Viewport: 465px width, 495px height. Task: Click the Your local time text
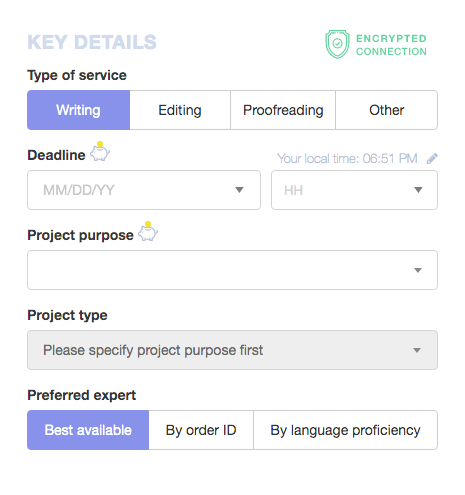click(x=347, y=159)
